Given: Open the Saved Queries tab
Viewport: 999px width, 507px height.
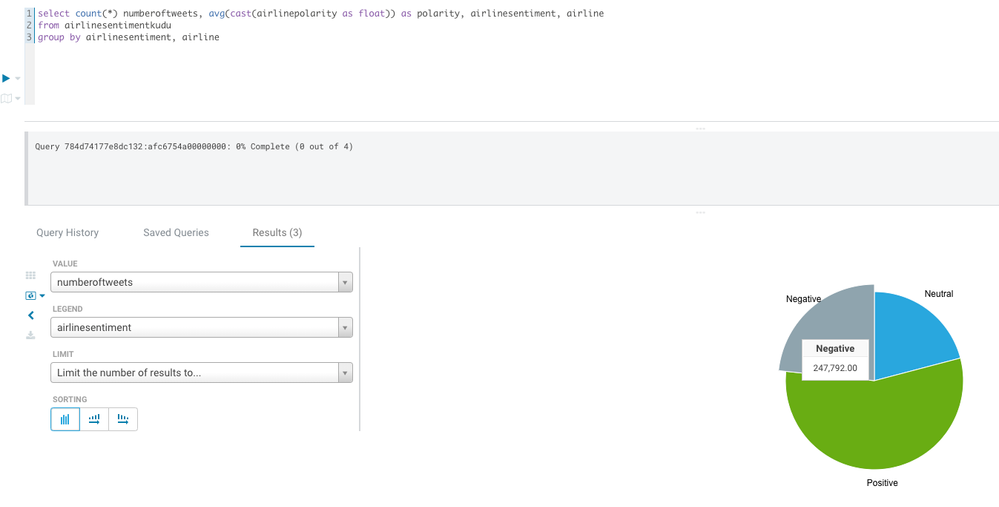Looking at the screenshot, I should pyautogui.click(x=176, y=233).
